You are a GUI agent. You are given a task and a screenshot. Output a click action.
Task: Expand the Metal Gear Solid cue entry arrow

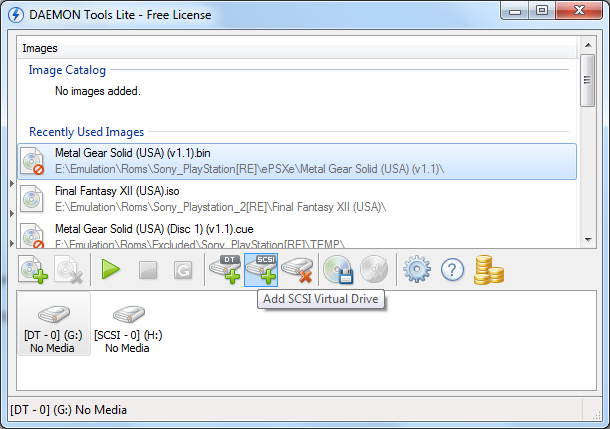coord(12,243)
